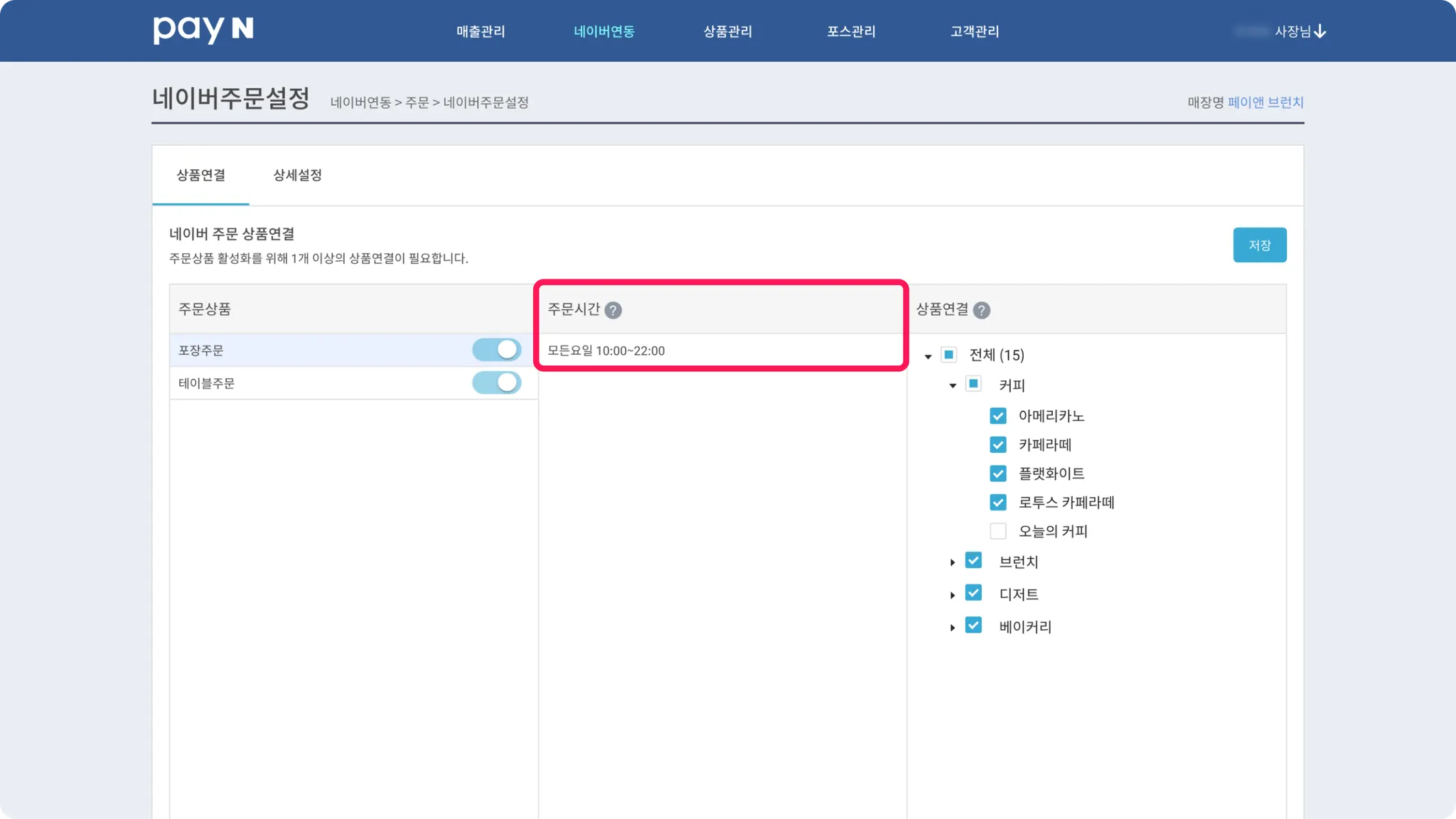Open the 사장님 account arrow menu
The width and height of the screenshot is (1456, 819).
[1319, 31]
